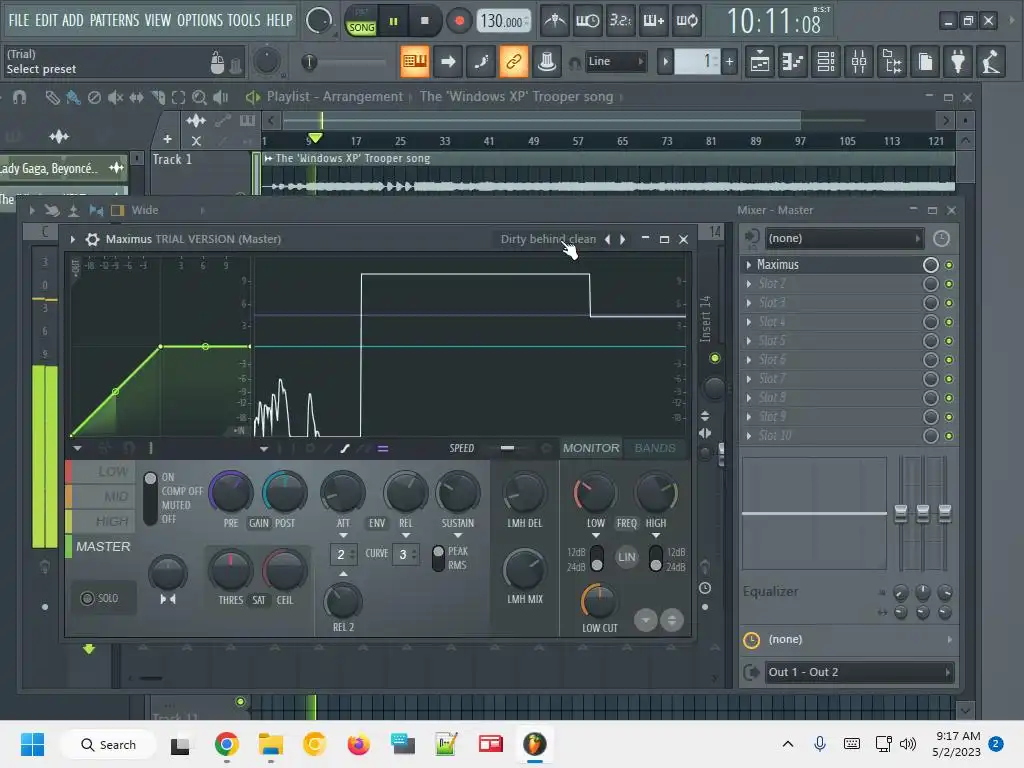The height and width of the screenshot is (768, 1024).
Task: Open the Playlist view icon
Action: click(x=760, y=62)
